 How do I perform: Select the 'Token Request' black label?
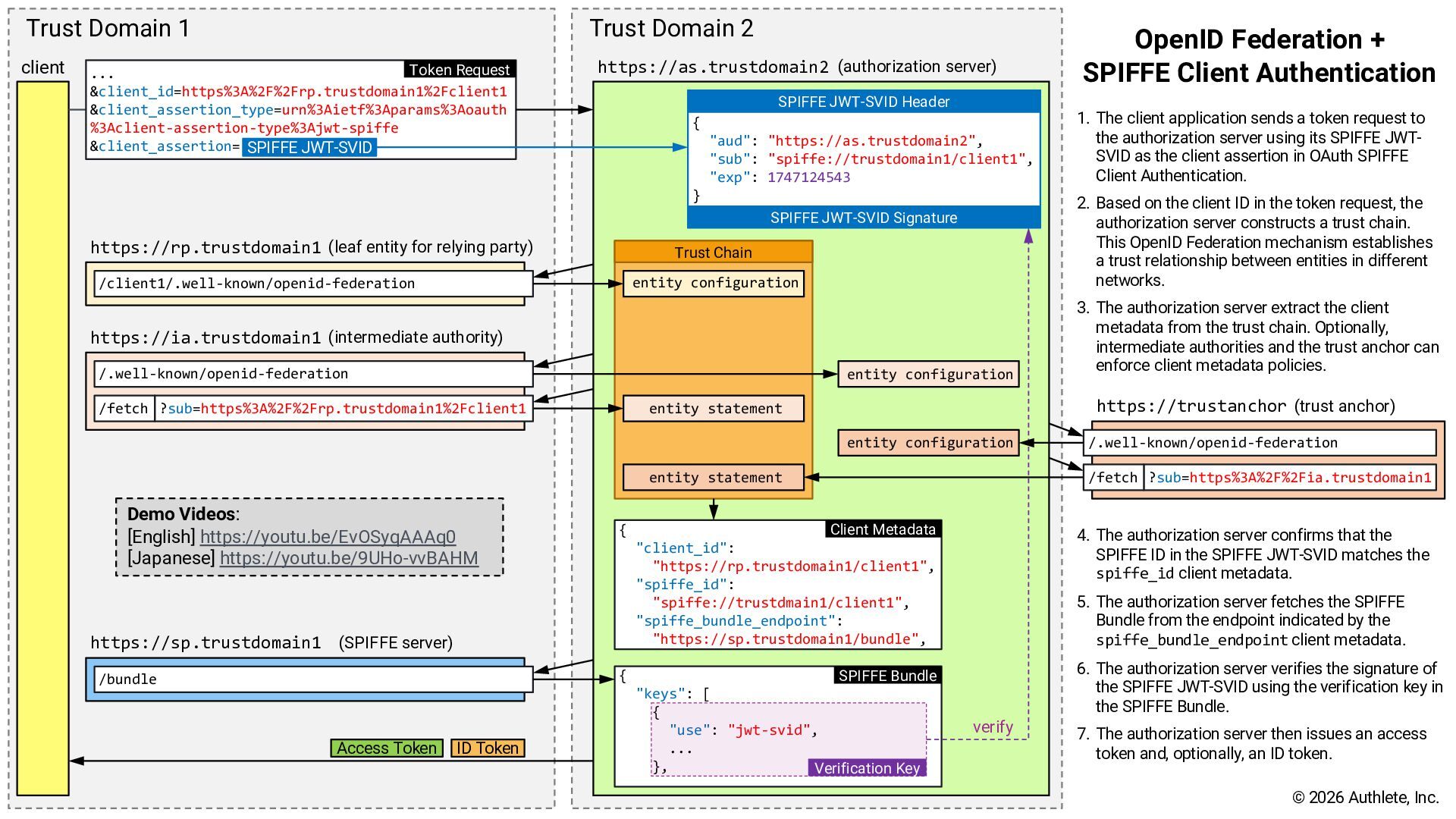[460, 70]
